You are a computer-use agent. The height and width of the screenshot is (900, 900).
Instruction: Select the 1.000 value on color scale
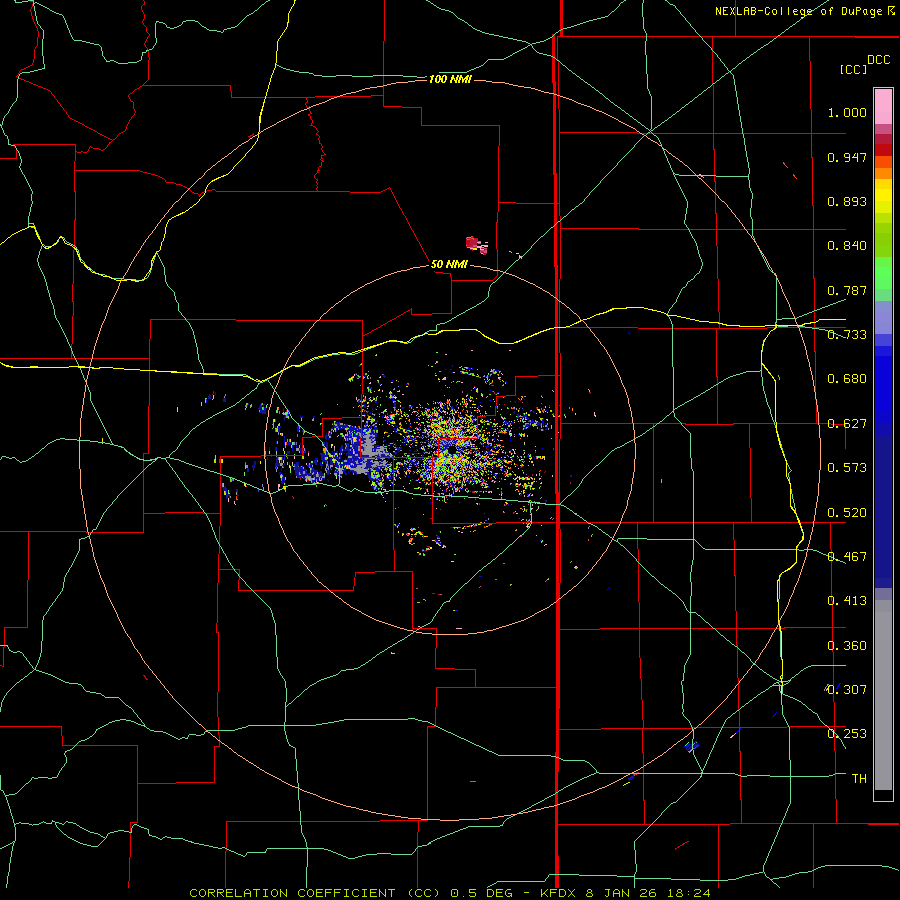[847, 112]
